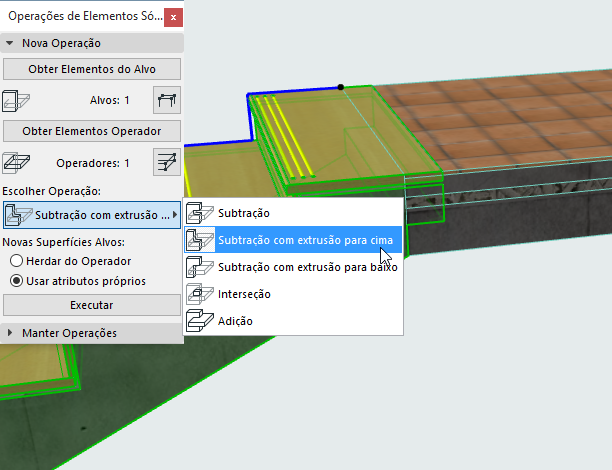The width and height of the screenshot is (612, 470).
Task: Click the Executar button
Action: (x=92, y=305)
